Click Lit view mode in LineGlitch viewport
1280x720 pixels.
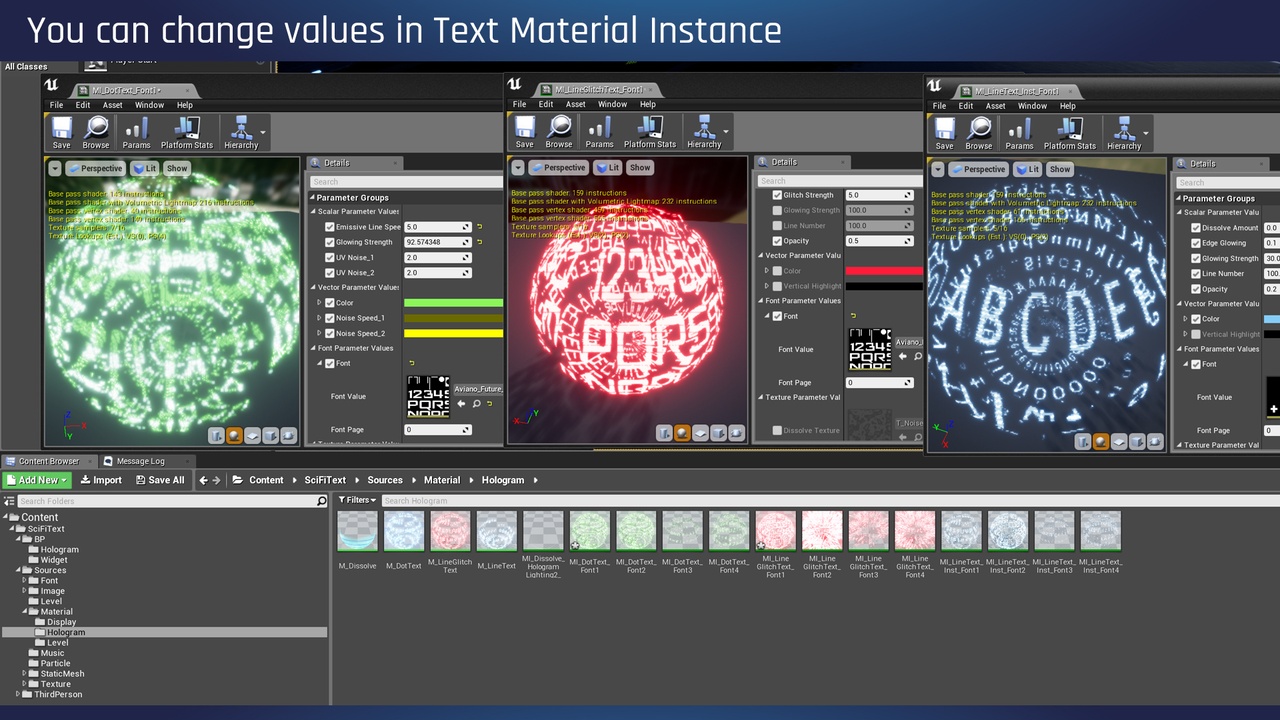tap(608, 167)
